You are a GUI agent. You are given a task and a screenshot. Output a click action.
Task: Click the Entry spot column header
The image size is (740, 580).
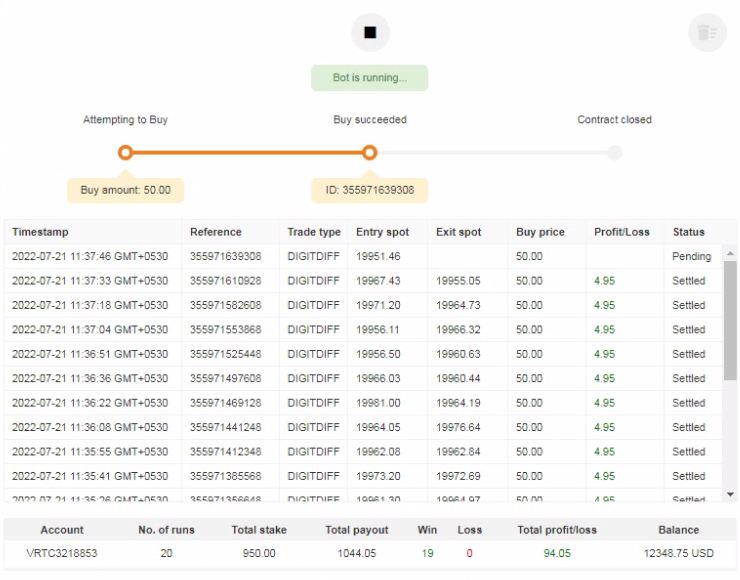click(x=382, y=232)
